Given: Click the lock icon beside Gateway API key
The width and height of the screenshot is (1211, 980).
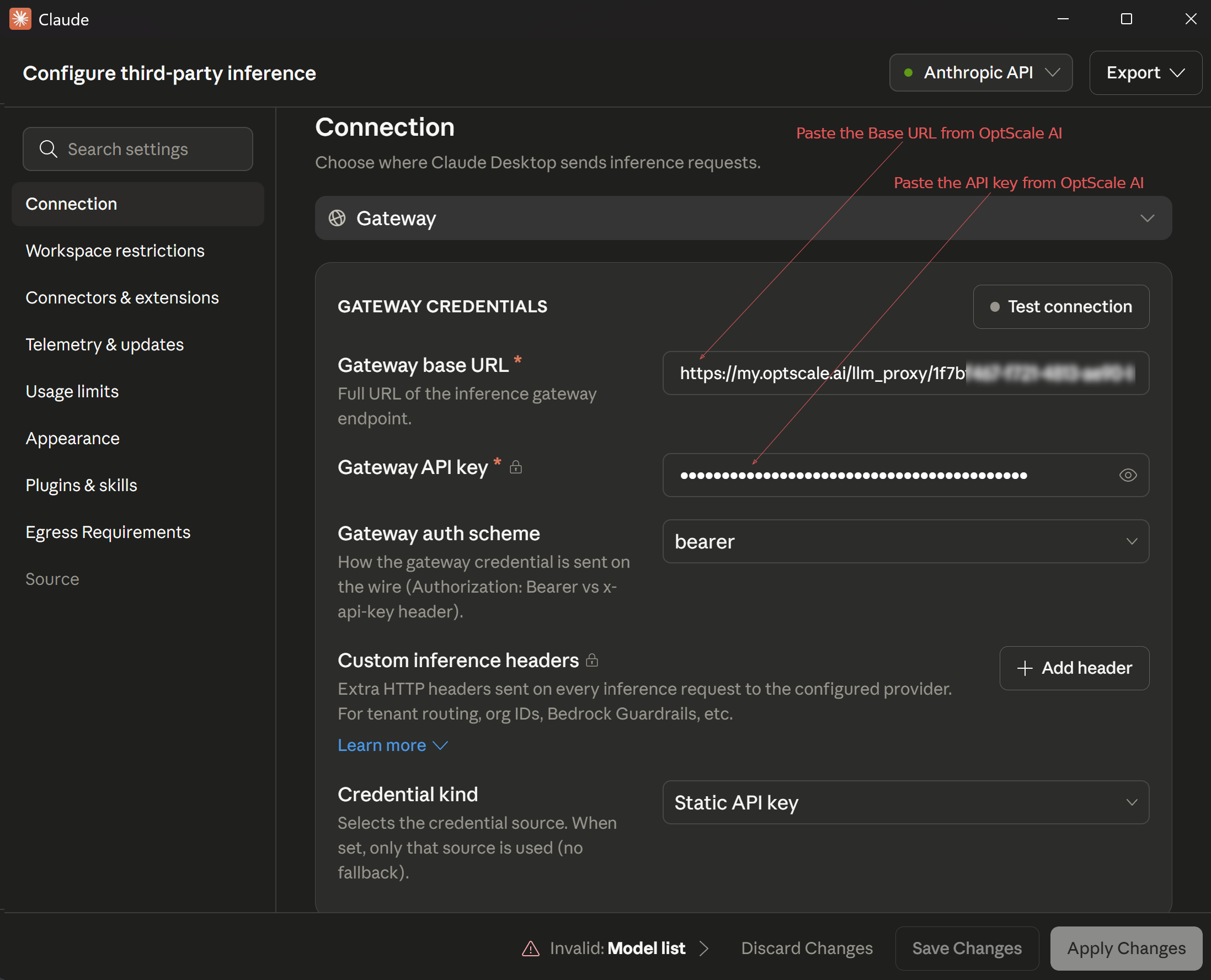Looking at the screenshot, I should (x=516, y=467).
